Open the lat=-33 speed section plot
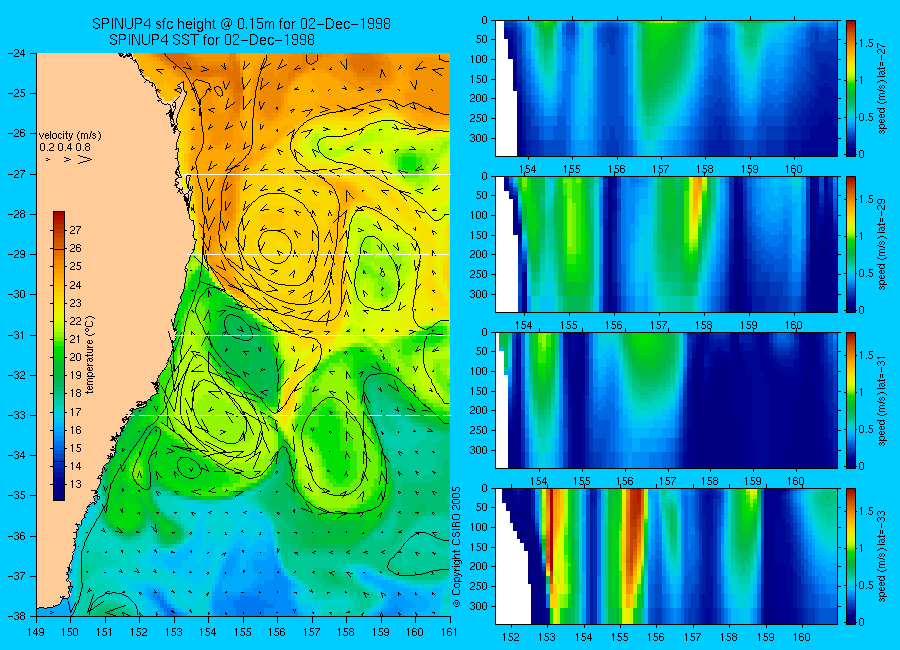Viewport: 900px width, 650px height. click(666, 556)
